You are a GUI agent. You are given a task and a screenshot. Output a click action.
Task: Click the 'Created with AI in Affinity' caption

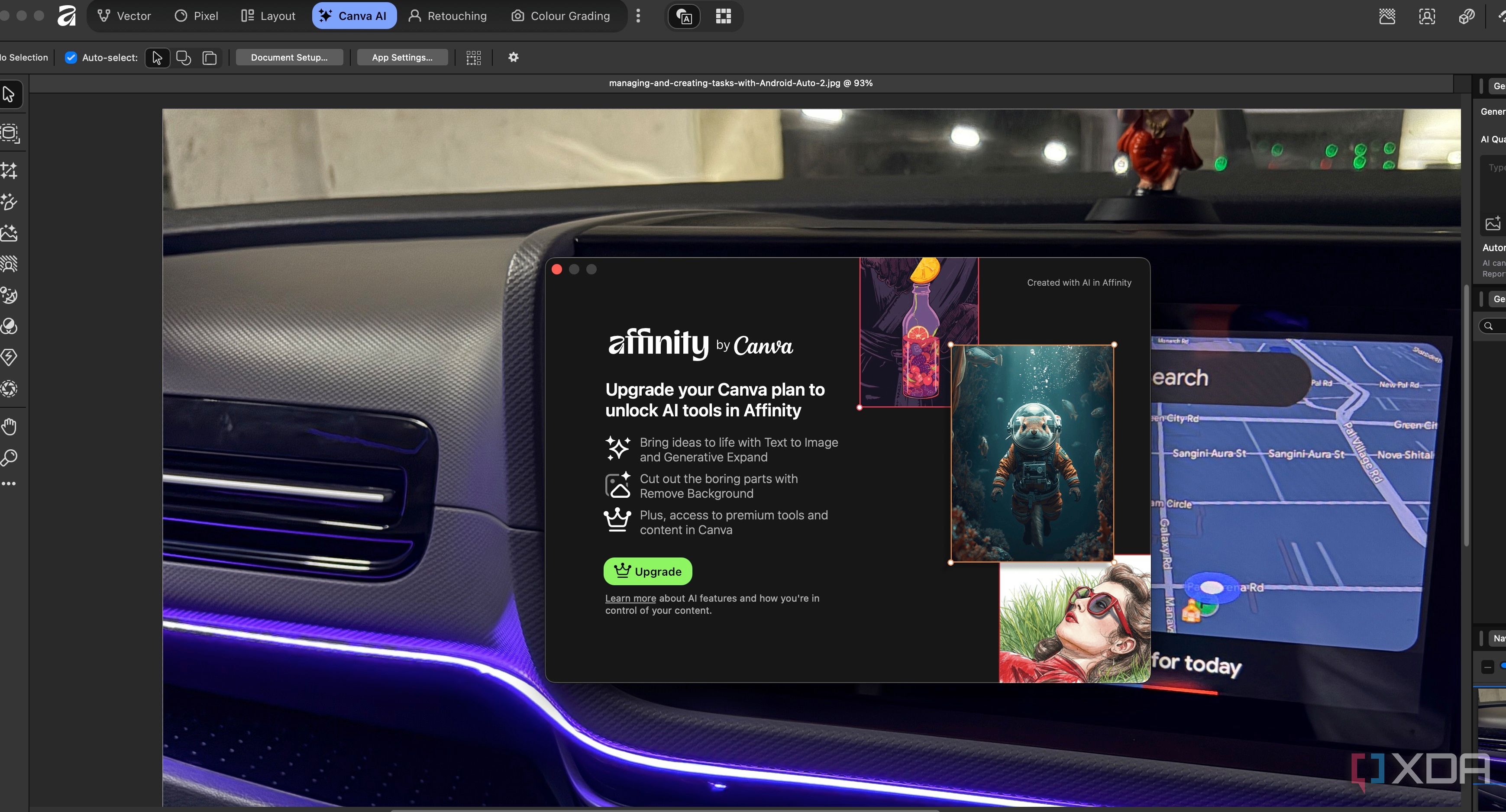(x=1079, y=282)
